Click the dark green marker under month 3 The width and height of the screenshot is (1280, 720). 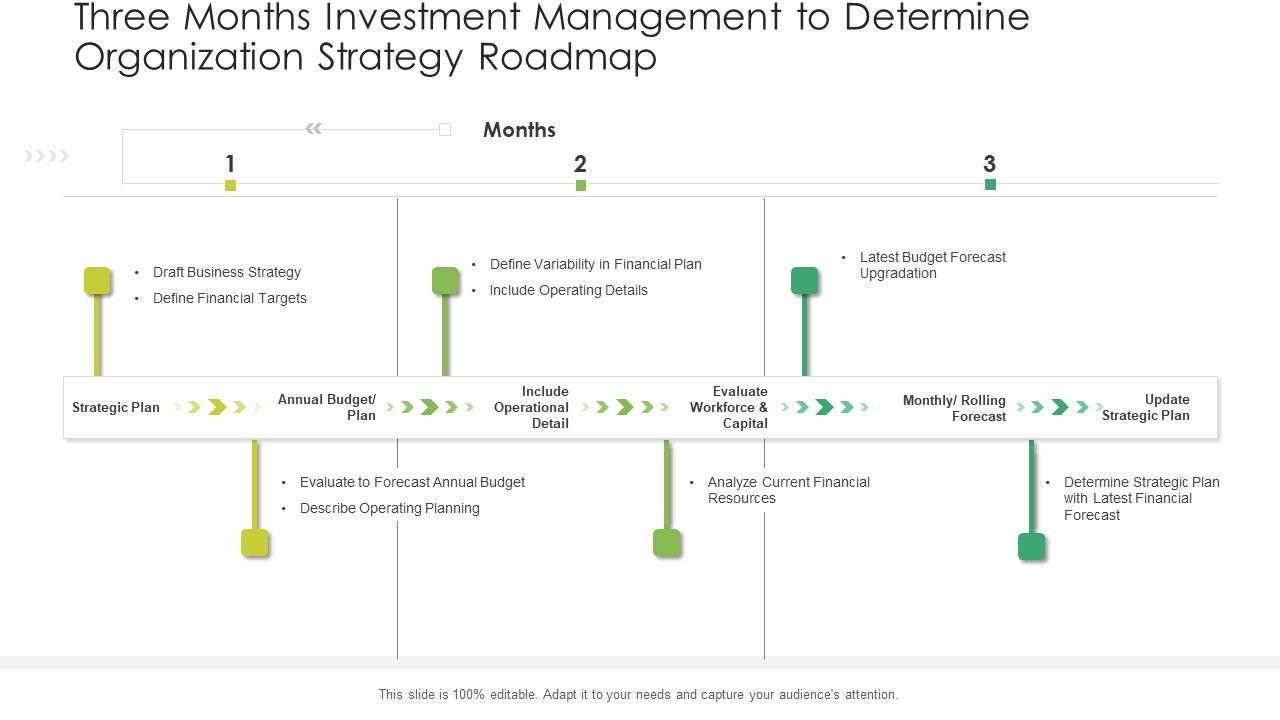point(990,184)
